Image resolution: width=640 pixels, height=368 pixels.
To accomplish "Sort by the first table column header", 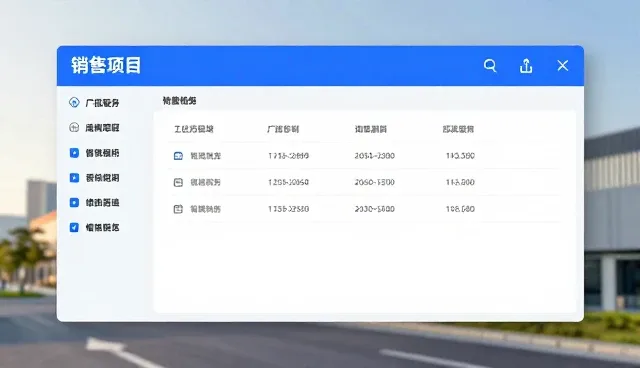I will click(193, 129).
